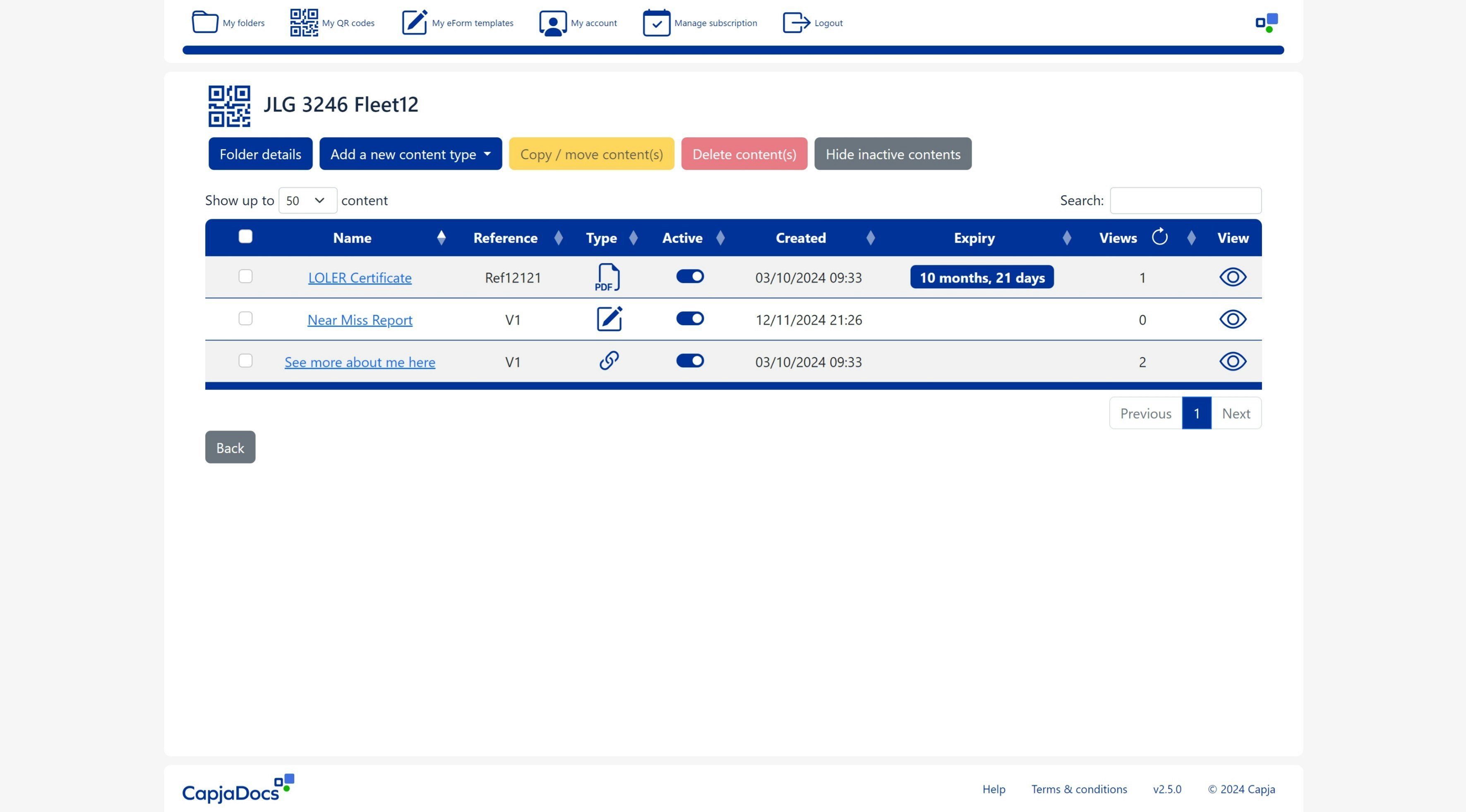Click pagination page 1
Image resolution: width=1466 pixels, height=812 pixels.
click(x=1196, y=413)
